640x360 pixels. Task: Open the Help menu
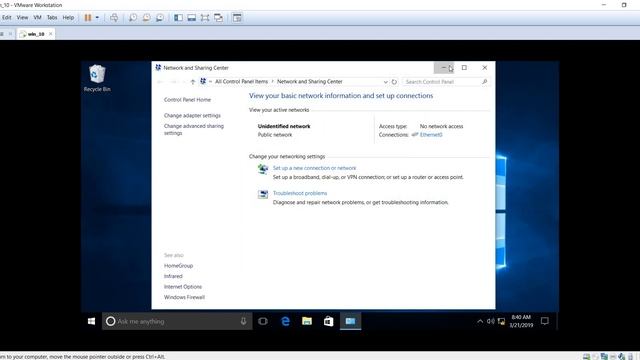[x=68, y=18]
